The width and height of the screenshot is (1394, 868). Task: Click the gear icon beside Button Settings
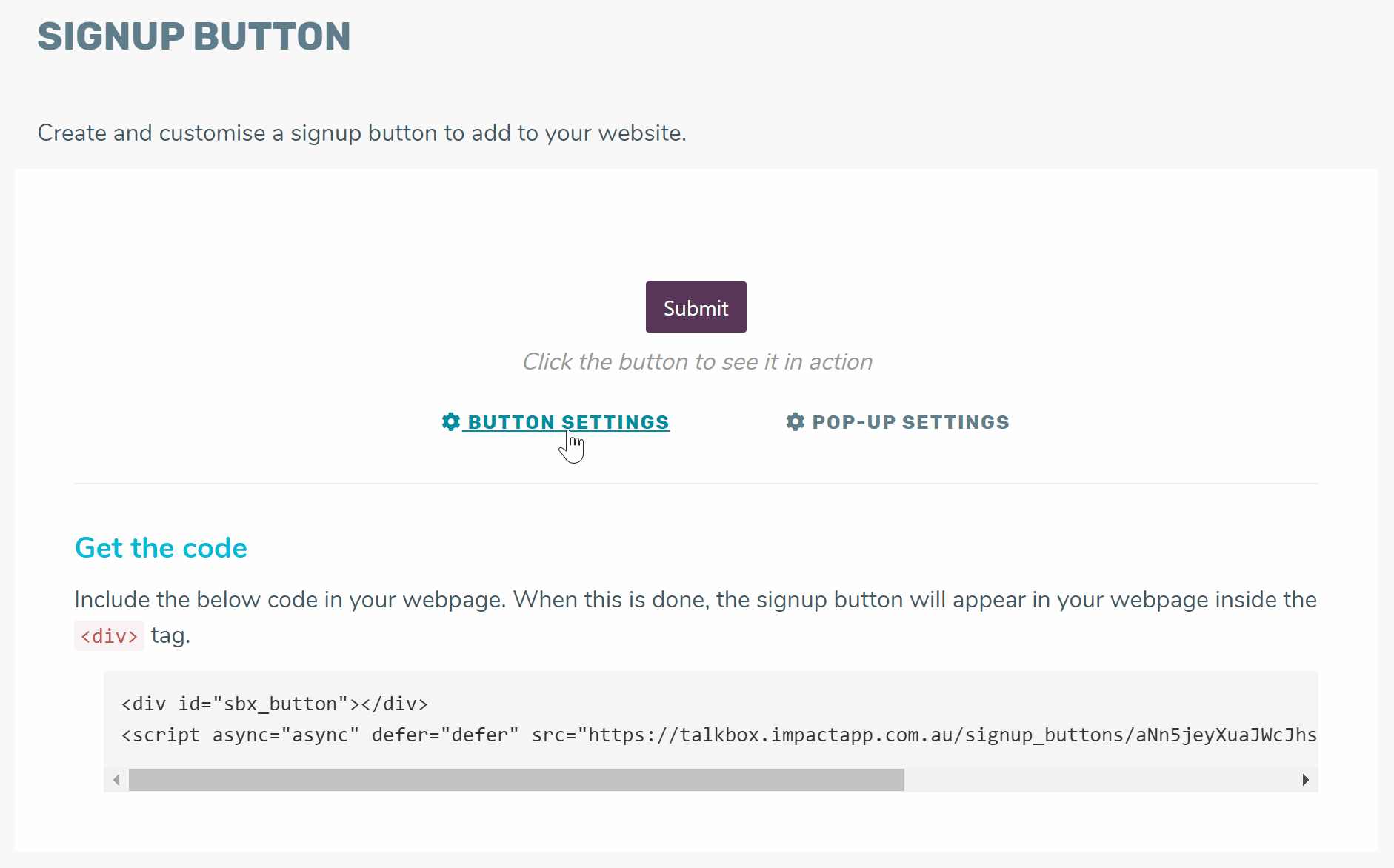tap(451, 421)
